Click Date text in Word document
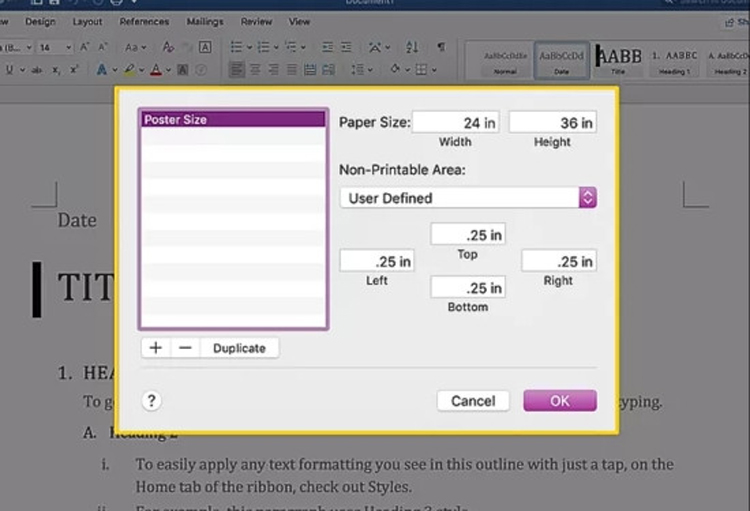 [77, 220]
